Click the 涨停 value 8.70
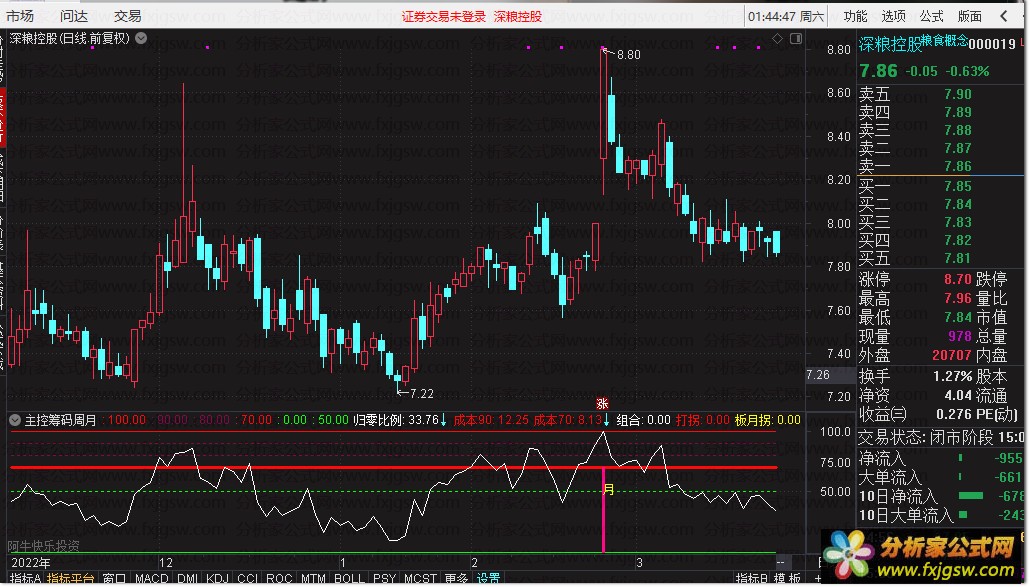This screenshot has width=1031, height=587. [958, 279]
